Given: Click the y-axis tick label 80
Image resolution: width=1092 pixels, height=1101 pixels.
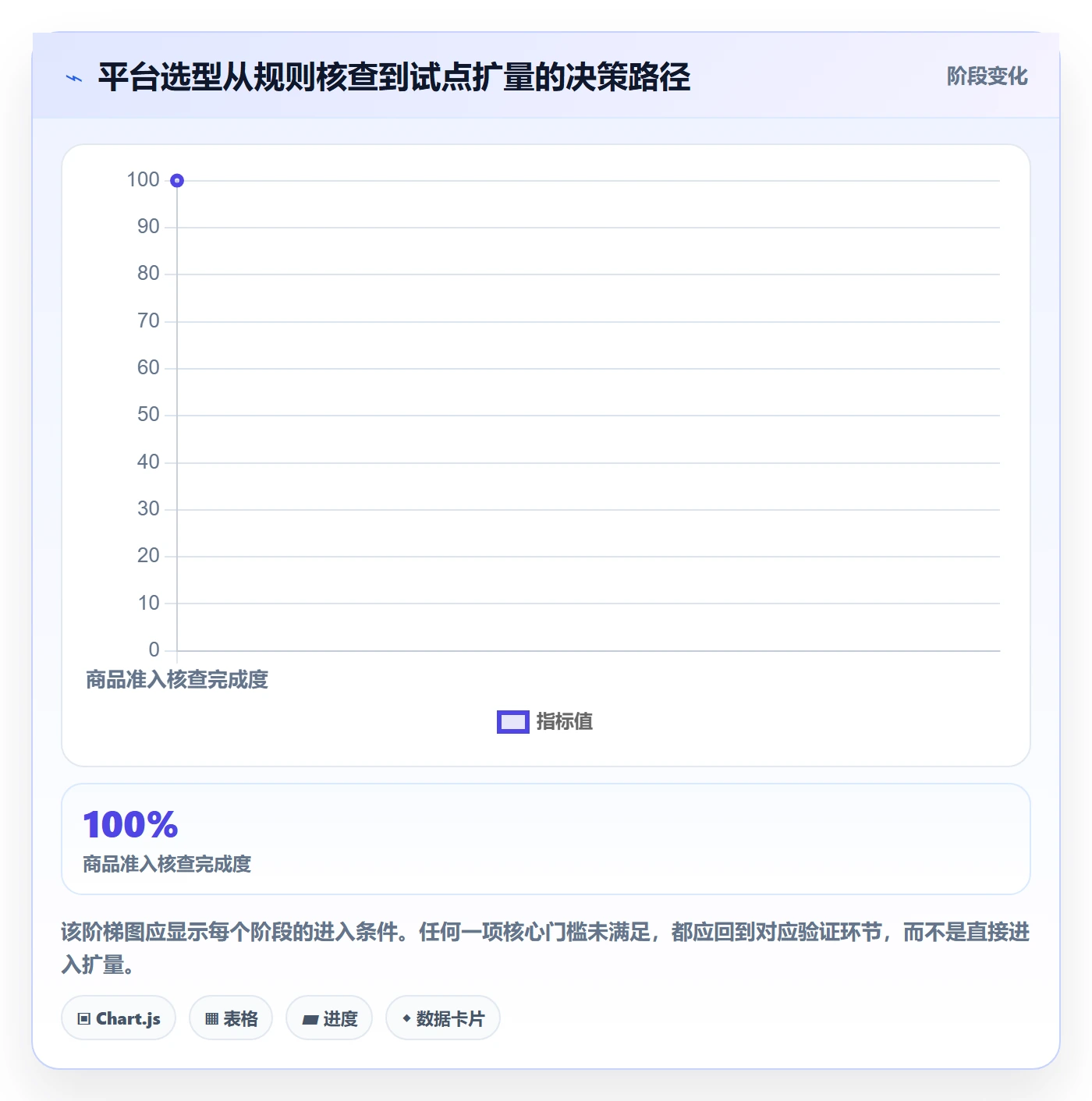Looking at the screenshot, I should pyautogui.click(x=148, y=274).
